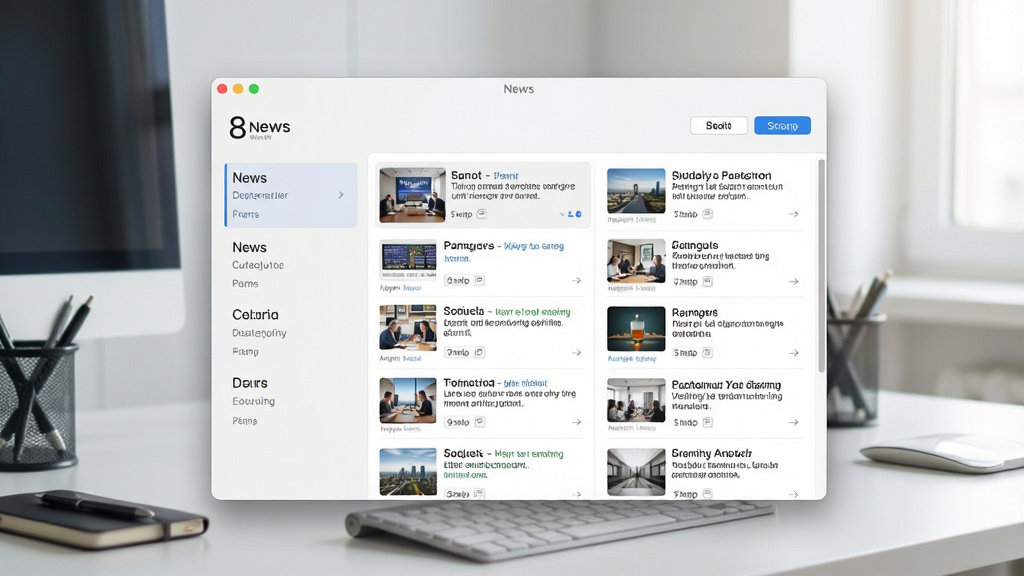This screenshot has width=1024, height=576.
Task: Click the blue Scrong button
Action: [x=782, y=125]
